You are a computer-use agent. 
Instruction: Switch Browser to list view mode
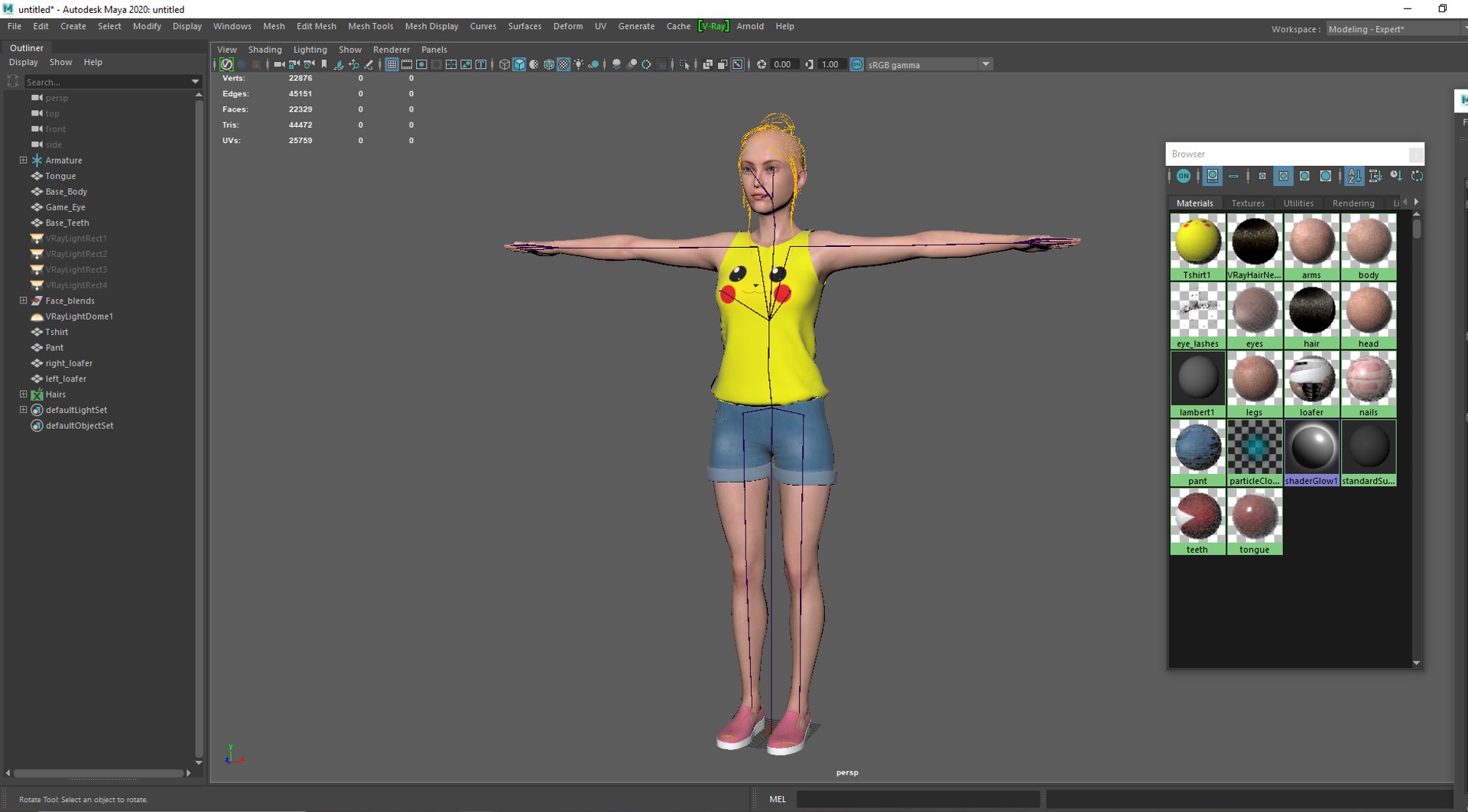click(1233, 176)
